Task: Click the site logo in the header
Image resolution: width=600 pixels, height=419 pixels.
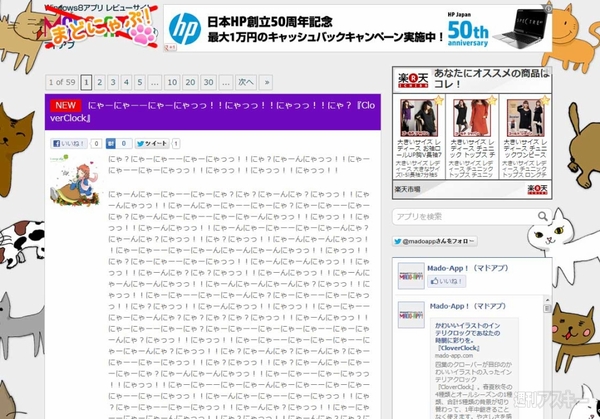Action: click(101, 27)
